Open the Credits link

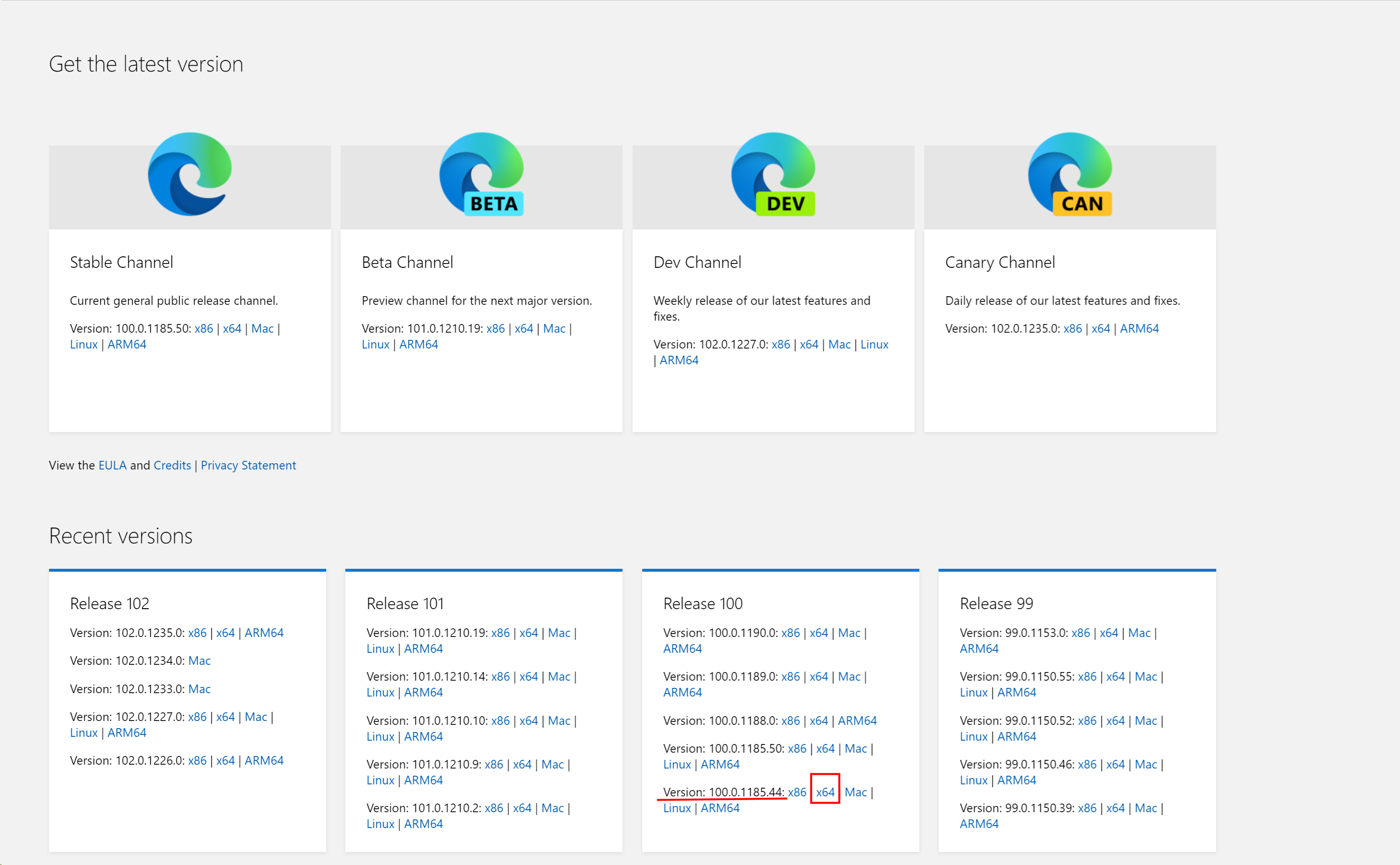172,465
